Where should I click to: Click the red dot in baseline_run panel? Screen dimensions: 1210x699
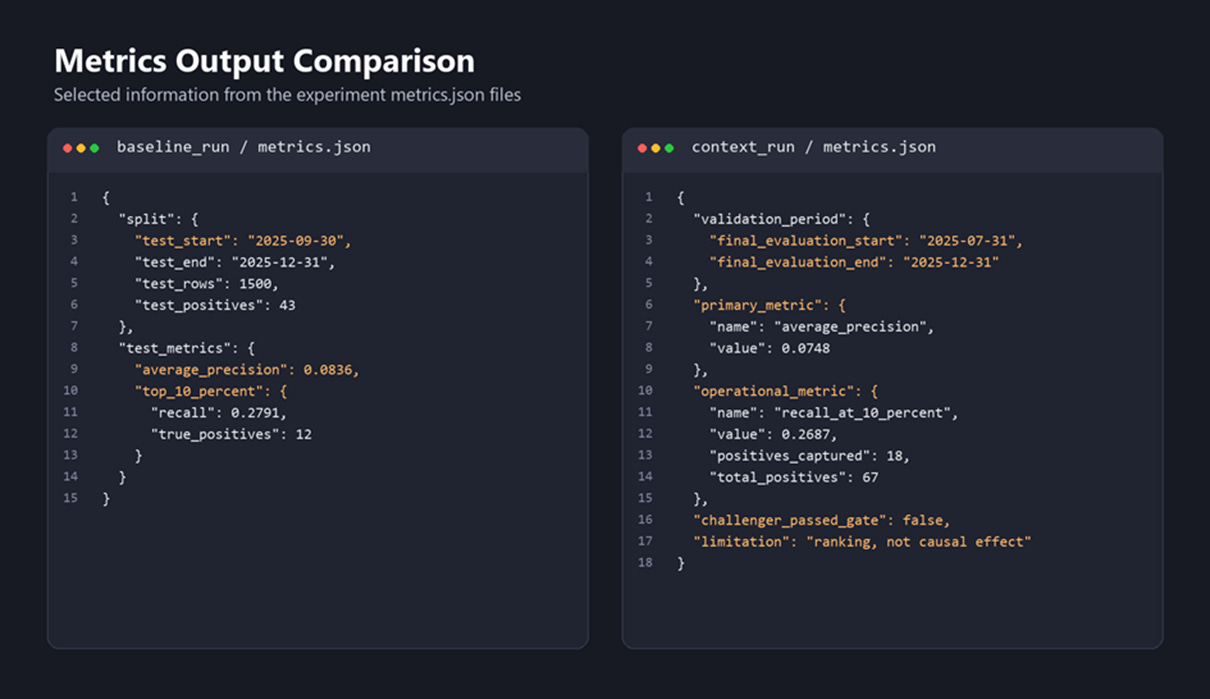pyautogui.click(x=68, y=148)
